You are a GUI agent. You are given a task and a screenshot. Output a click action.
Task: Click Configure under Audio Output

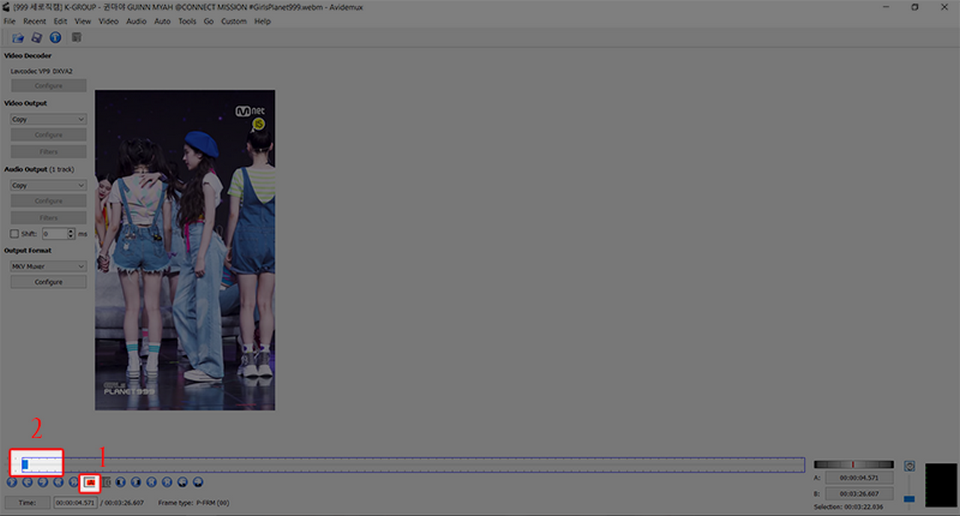48,201
